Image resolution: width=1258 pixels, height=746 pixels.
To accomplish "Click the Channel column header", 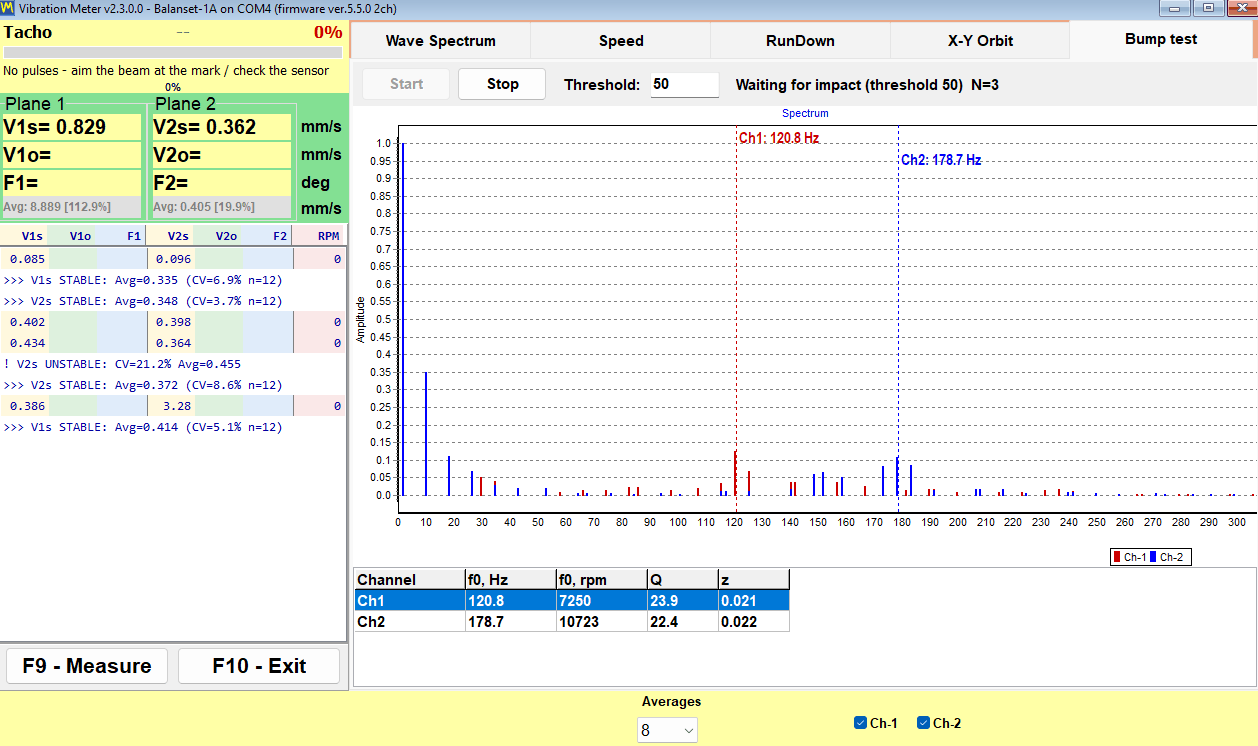I will 409,580.
